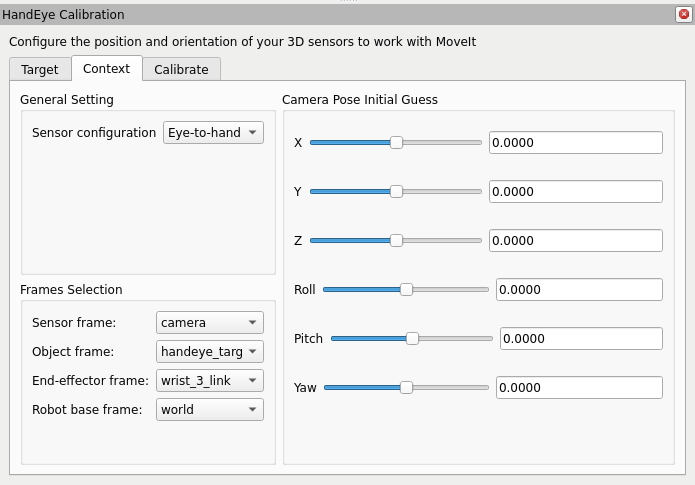Close the HandEye Calibration panel

(683, 15)
